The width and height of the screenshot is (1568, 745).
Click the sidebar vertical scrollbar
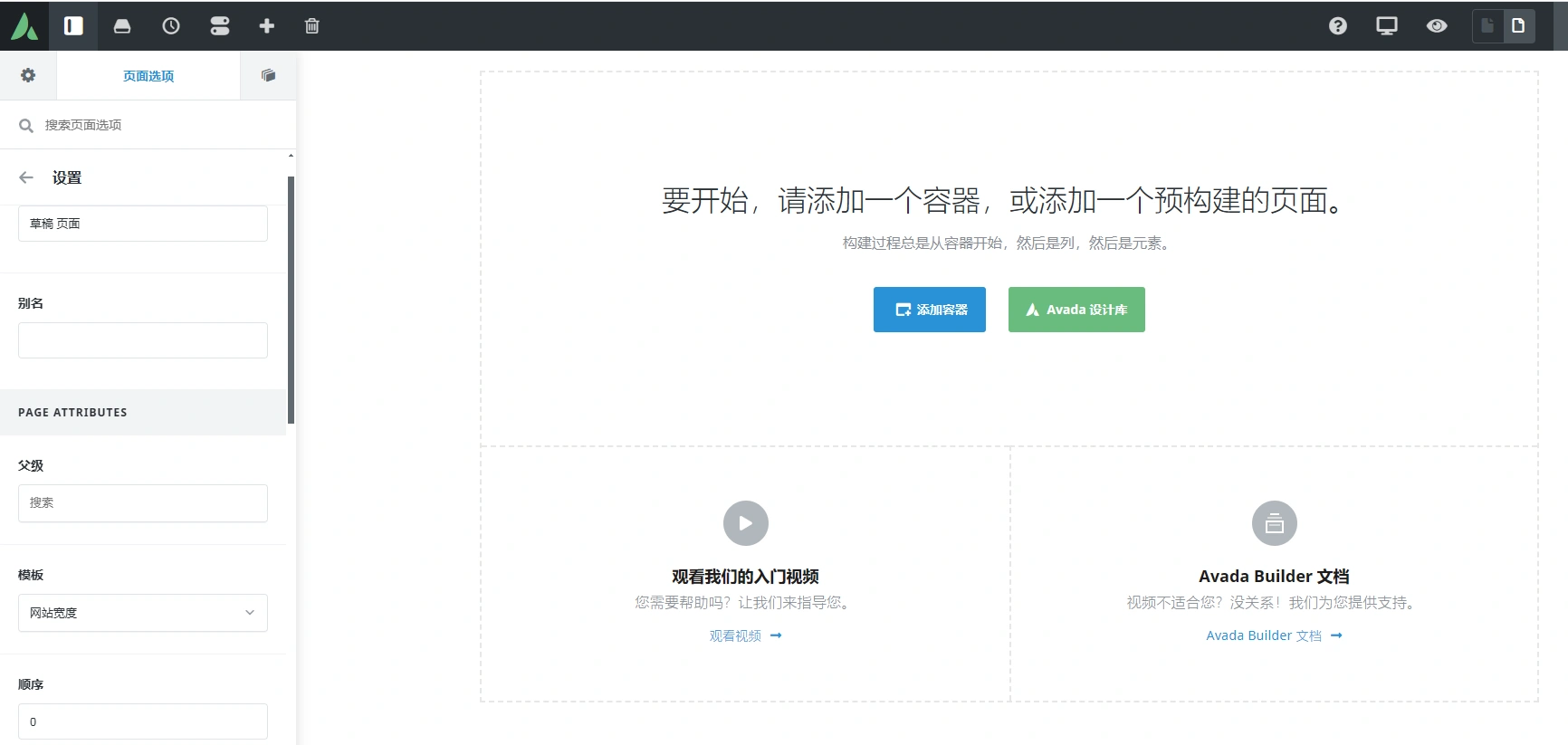(x=291, y=300)
